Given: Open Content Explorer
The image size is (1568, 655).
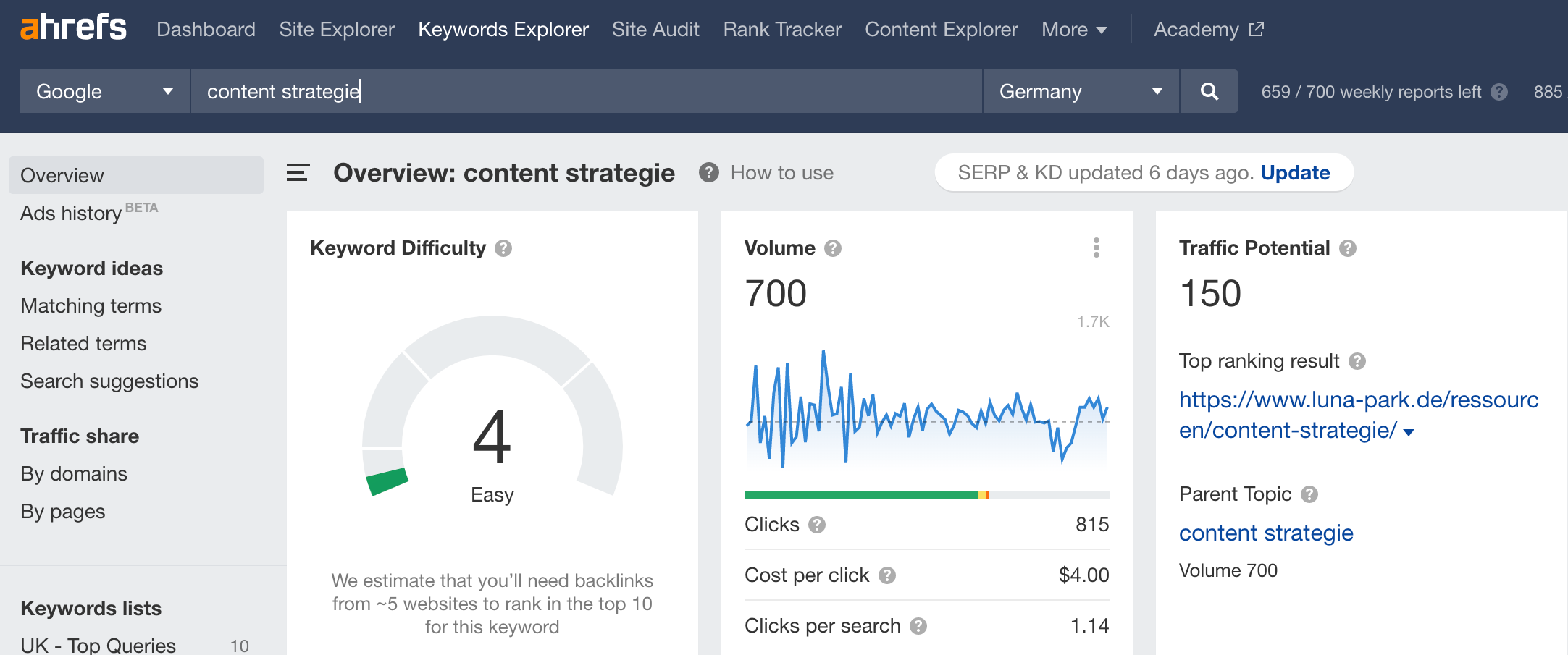Looking at the screenshot, I should [x=942, y=30].
